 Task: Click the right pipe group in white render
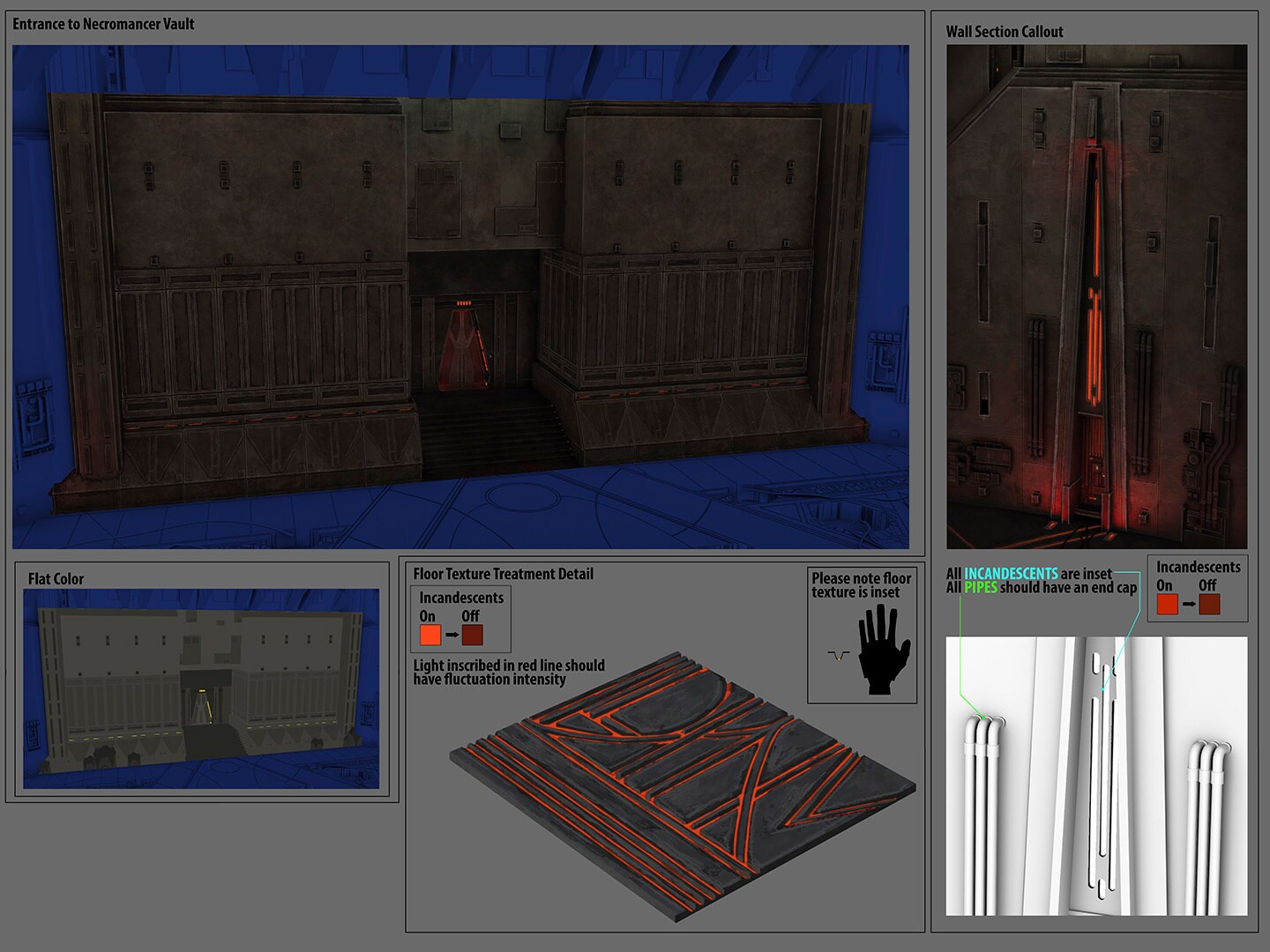point(1207,828)
